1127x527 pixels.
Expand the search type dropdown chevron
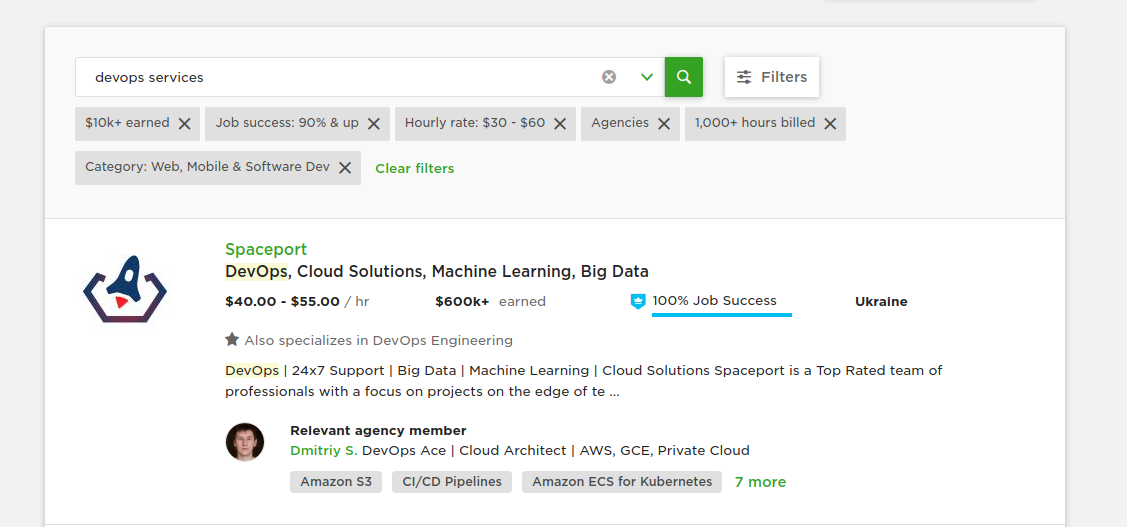pyautogui.click(x=647, y=77)
